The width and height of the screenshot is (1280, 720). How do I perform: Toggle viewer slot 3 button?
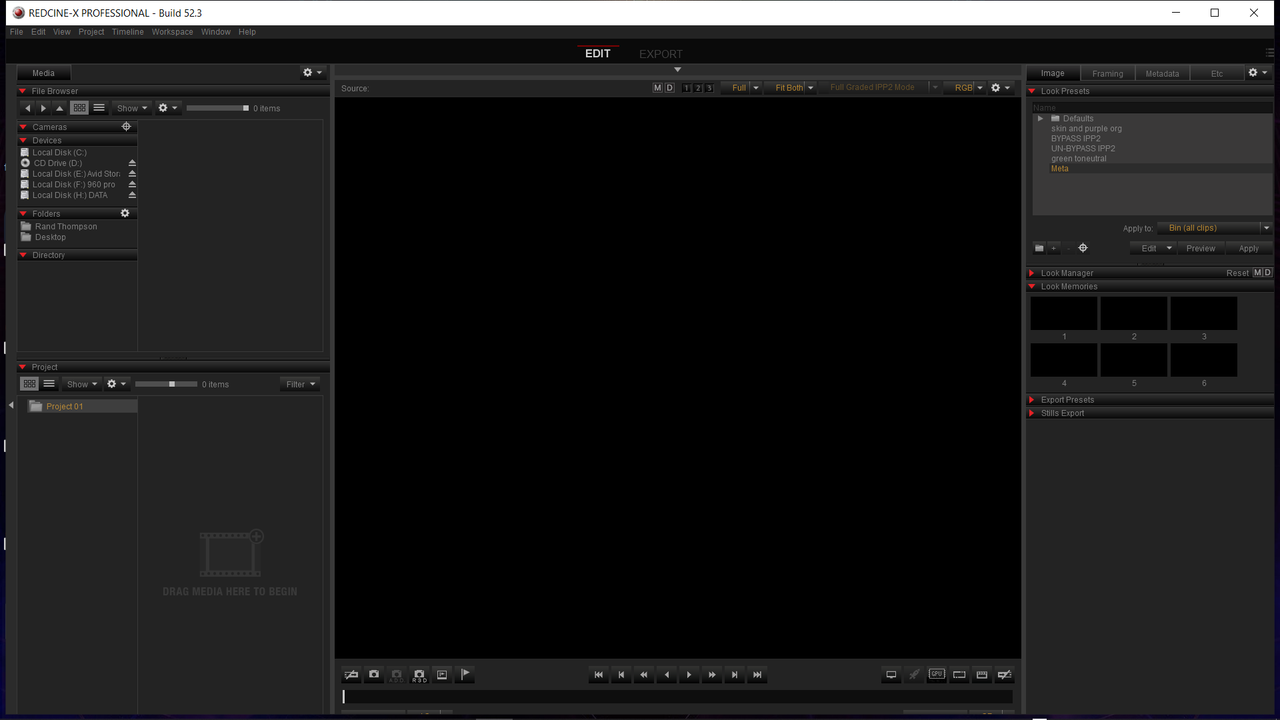click(709, 88)
